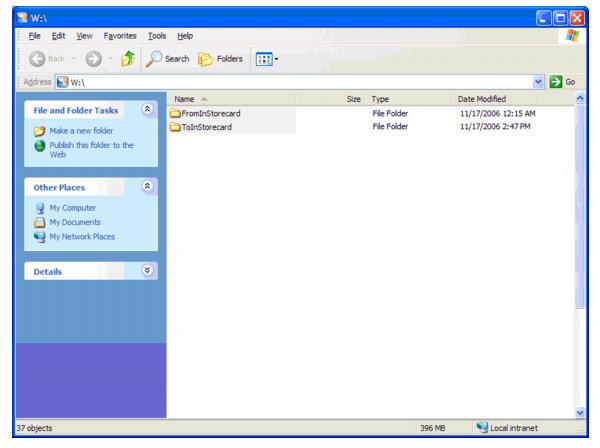The width and height of the screenshot is (600, 448).
Task: Click Make a new folder link
Action: click(x=81, y=131)
